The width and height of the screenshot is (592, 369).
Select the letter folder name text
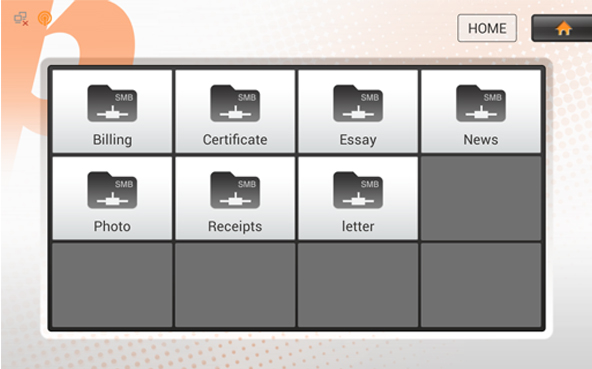tap(358, 226)
